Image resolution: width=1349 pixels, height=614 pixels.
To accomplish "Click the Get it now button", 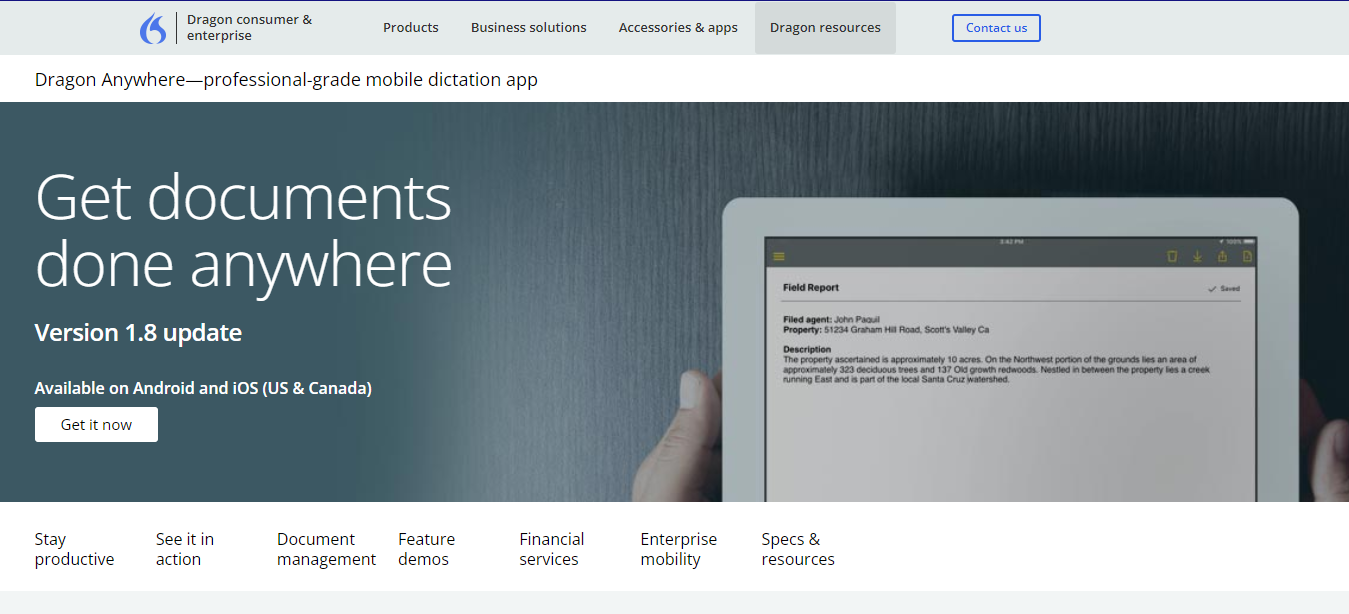I will point(96,424).
